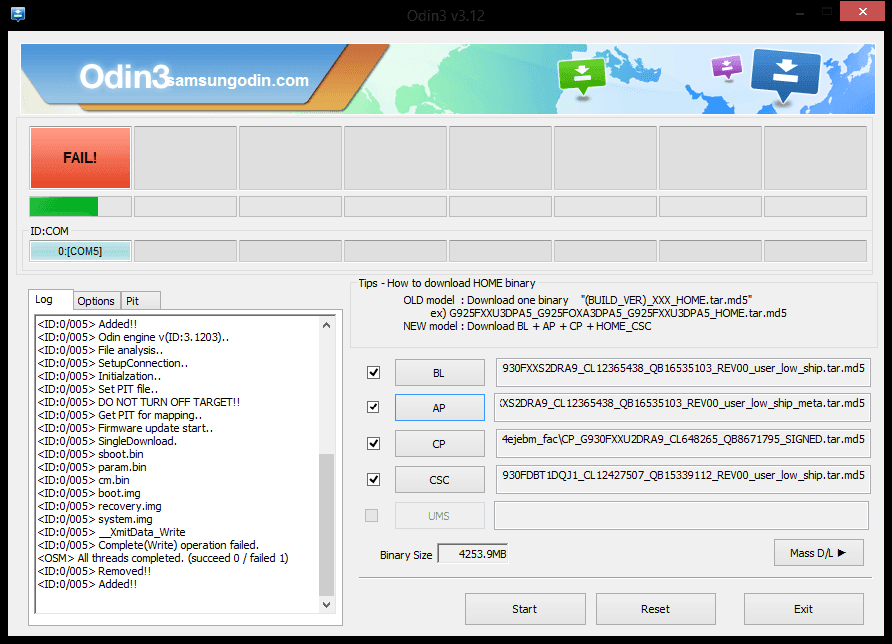The image size is (892, 644).
Task: Click the Odin3 app icon in the title bar
Action: pos(18,14)
